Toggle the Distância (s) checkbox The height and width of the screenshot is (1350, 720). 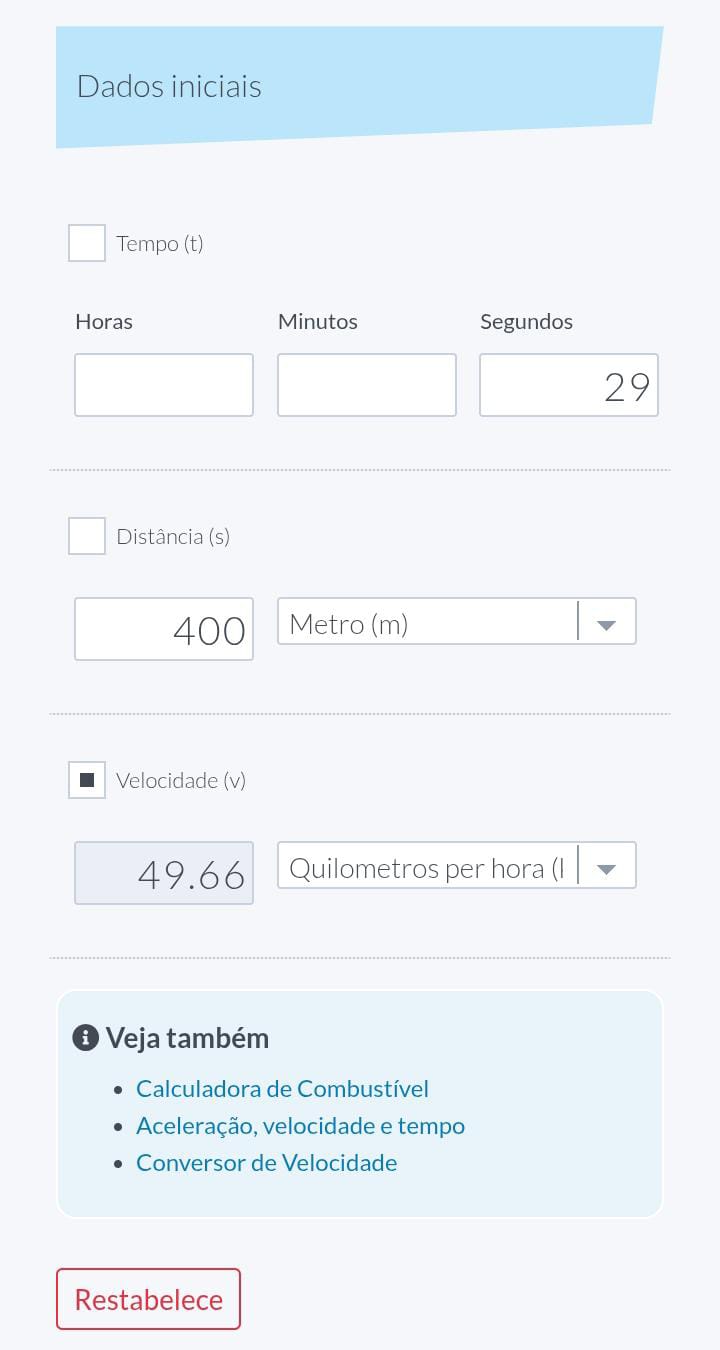pyautogui.click(x=87, y=536)
